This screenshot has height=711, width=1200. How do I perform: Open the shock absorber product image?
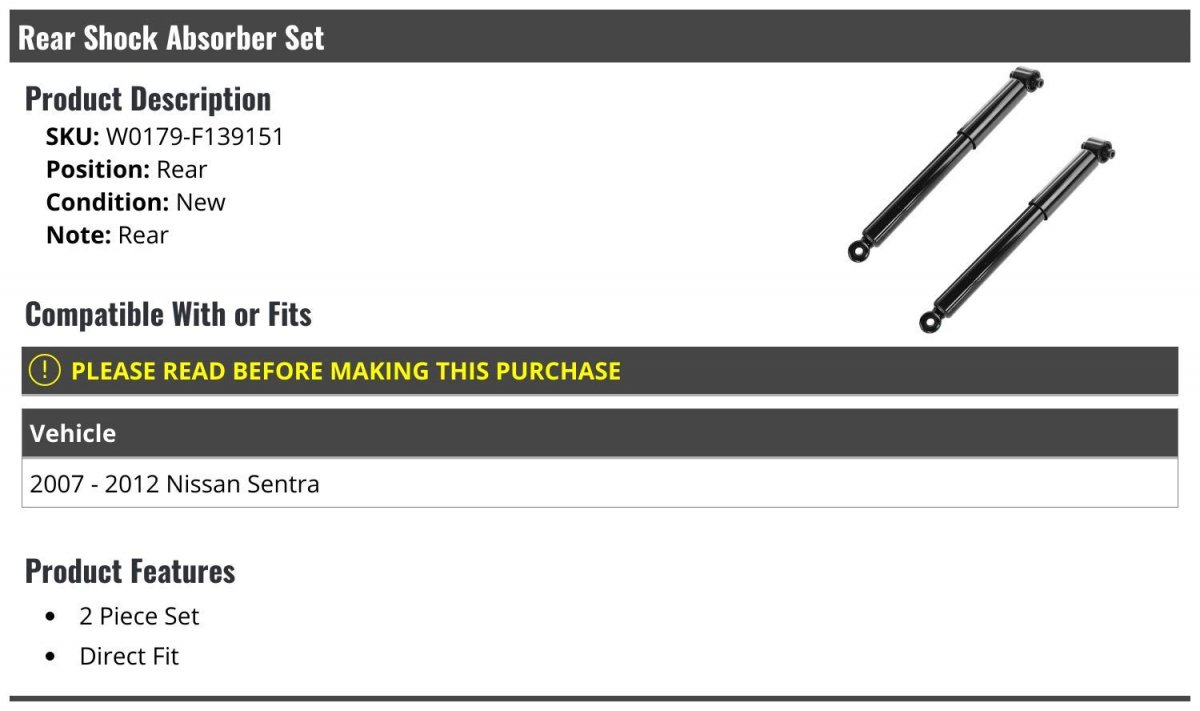[x=982, y=200]
